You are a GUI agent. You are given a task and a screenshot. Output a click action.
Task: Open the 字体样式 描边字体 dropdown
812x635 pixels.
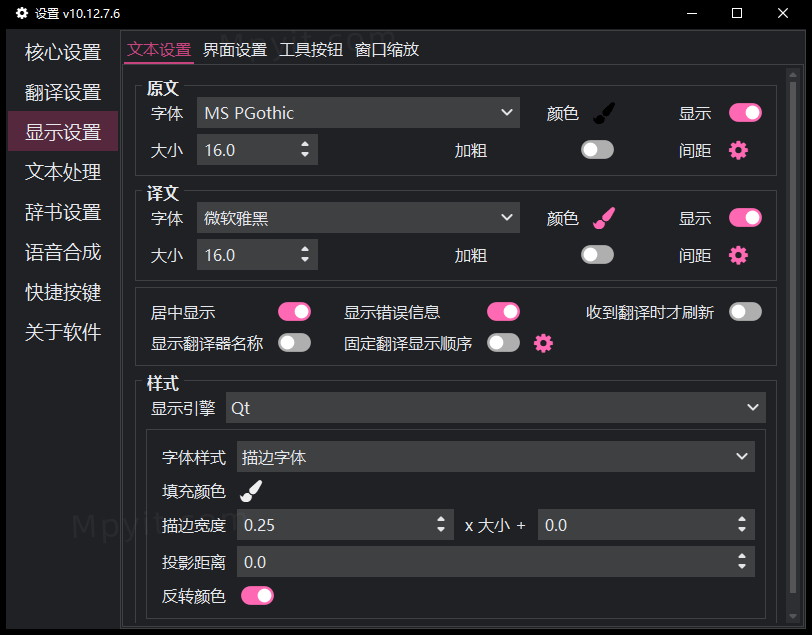[495, 456]
